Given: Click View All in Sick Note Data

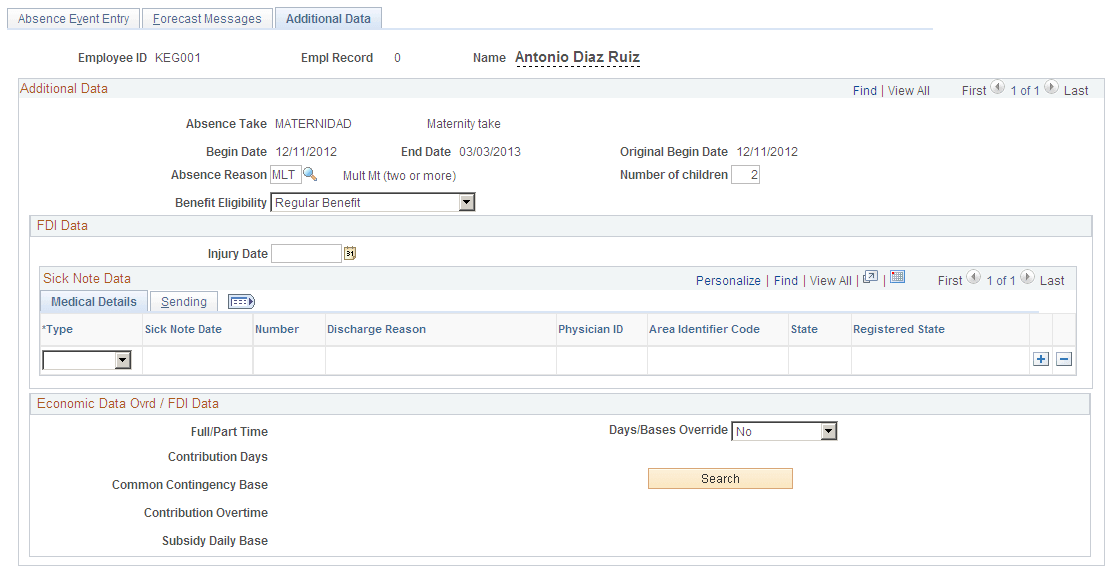Looking at the screenshot, I should point(830,280).
